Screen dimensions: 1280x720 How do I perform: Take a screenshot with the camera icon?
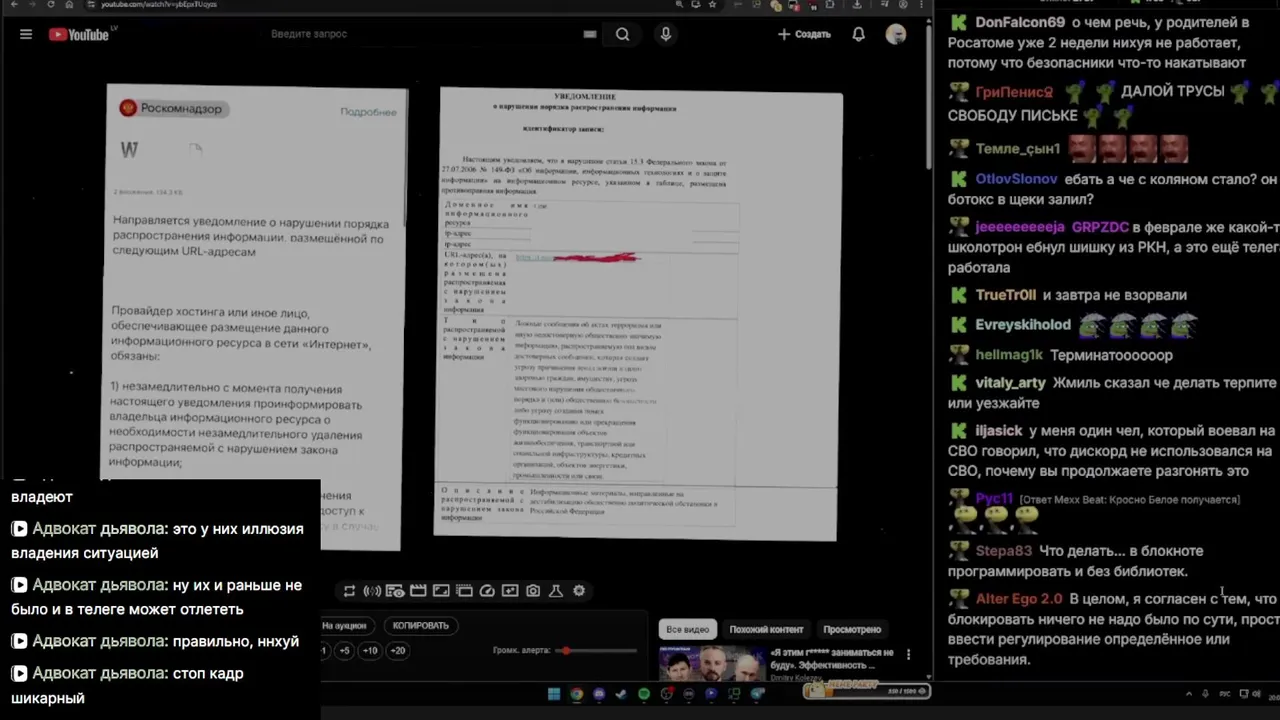pyautogui.click(x=533, y=591)
